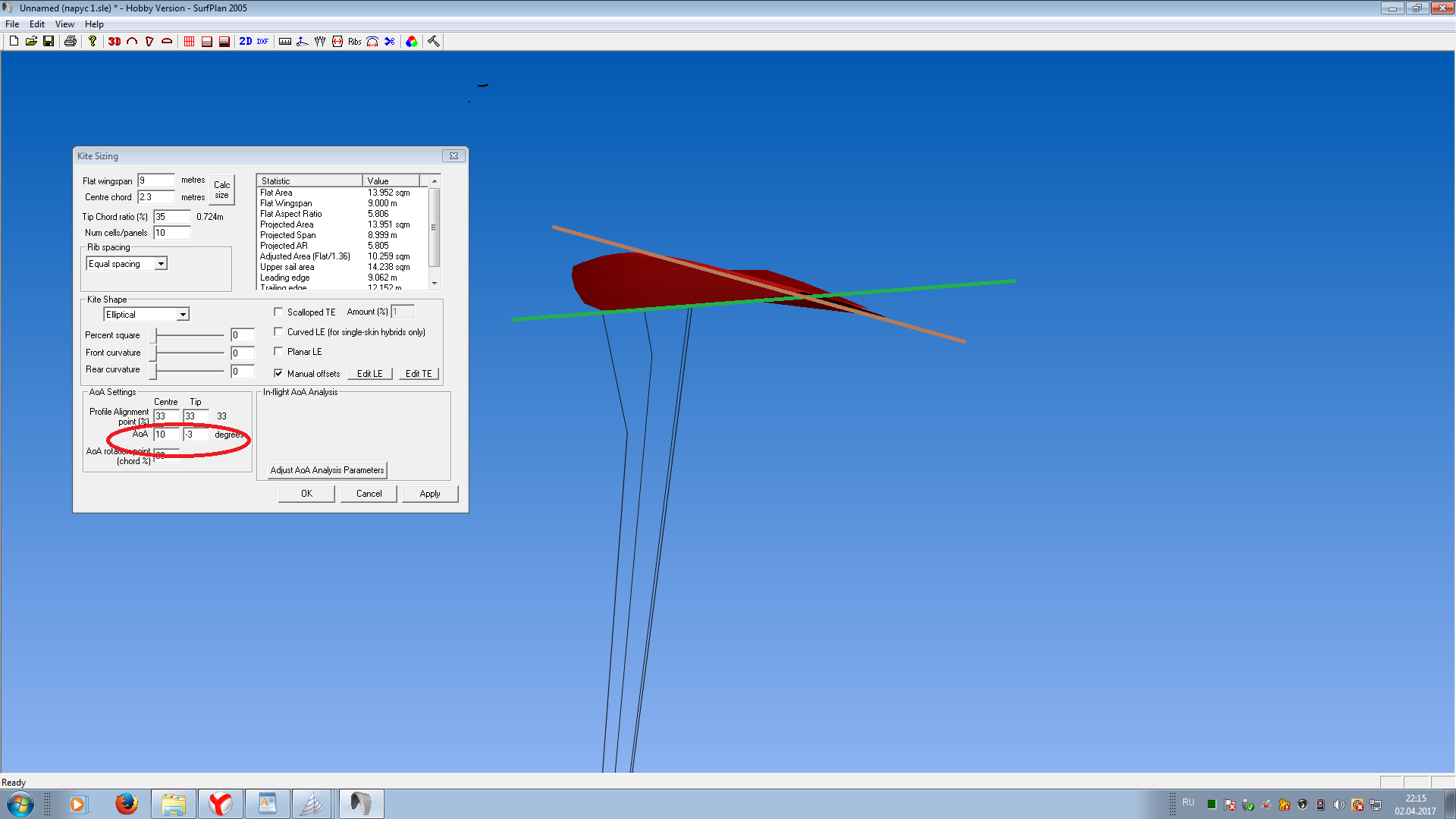The width and height of the screenshot is (1456, 819).
Task: Expand the Kite Shape Elliptical dropdown
Action: (183, 315)
